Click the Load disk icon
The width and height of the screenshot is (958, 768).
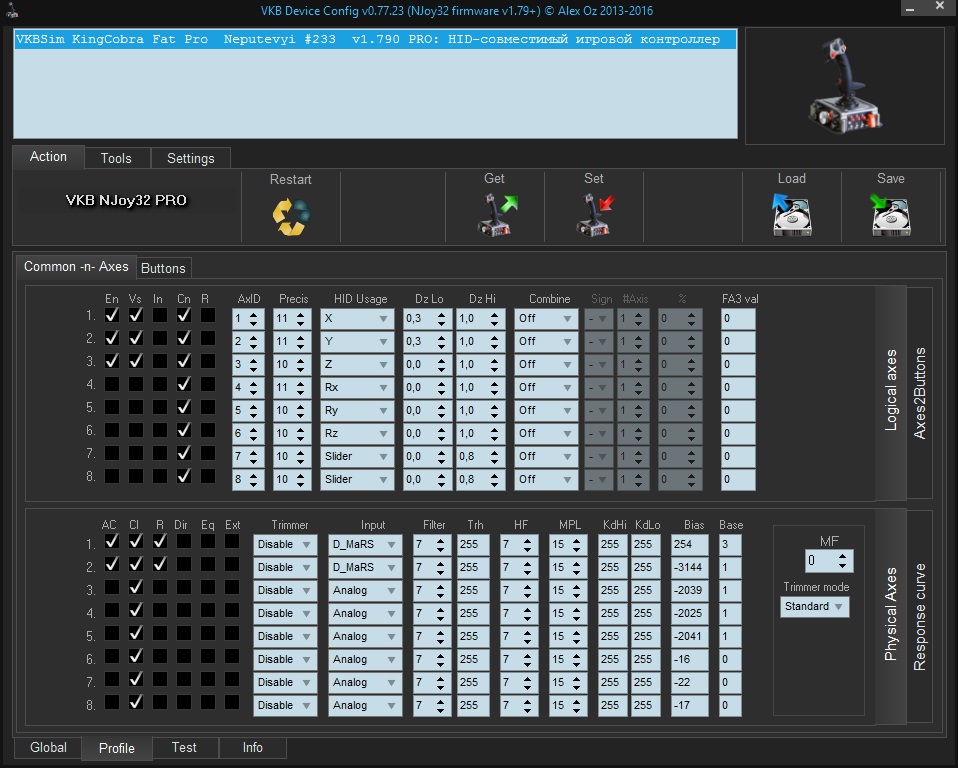click(791, 215)
